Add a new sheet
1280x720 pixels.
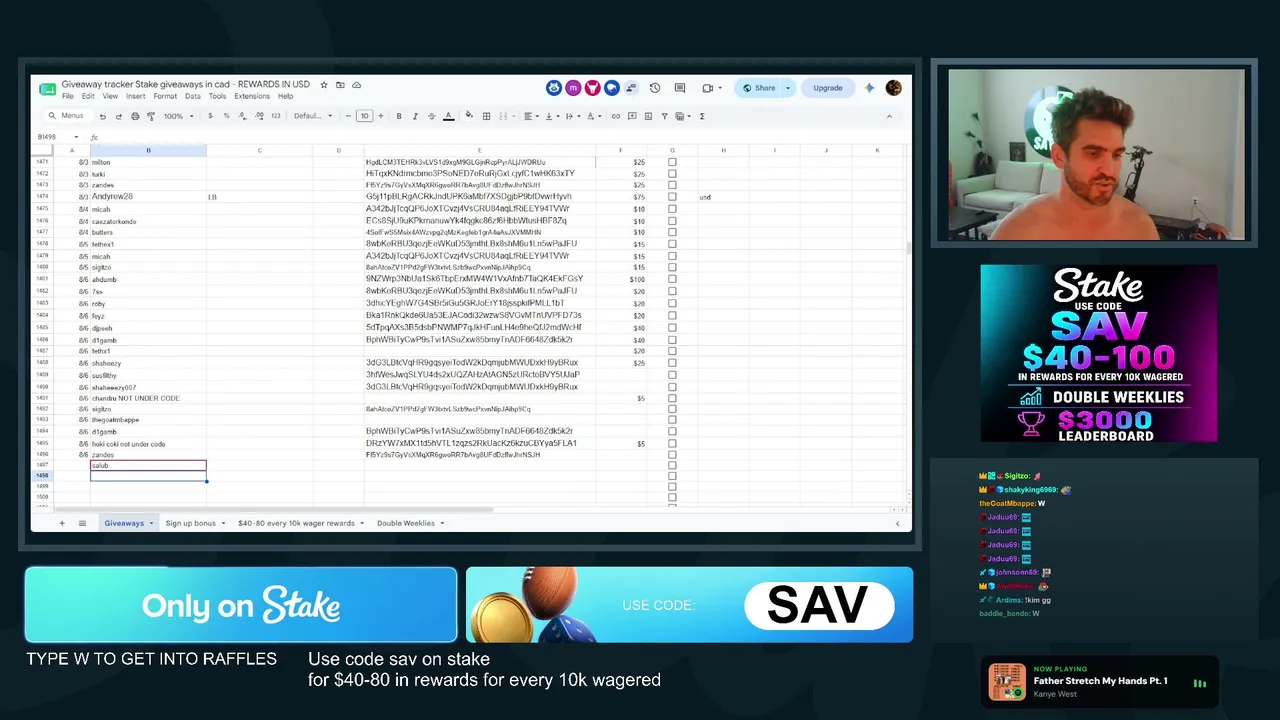pos(62,523)
